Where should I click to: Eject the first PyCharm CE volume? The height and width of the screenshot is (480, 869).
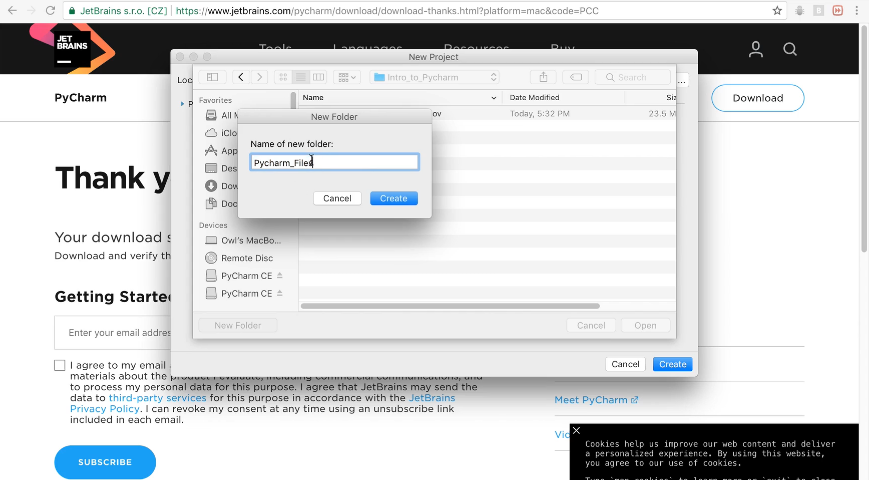[x=280, y=275]
